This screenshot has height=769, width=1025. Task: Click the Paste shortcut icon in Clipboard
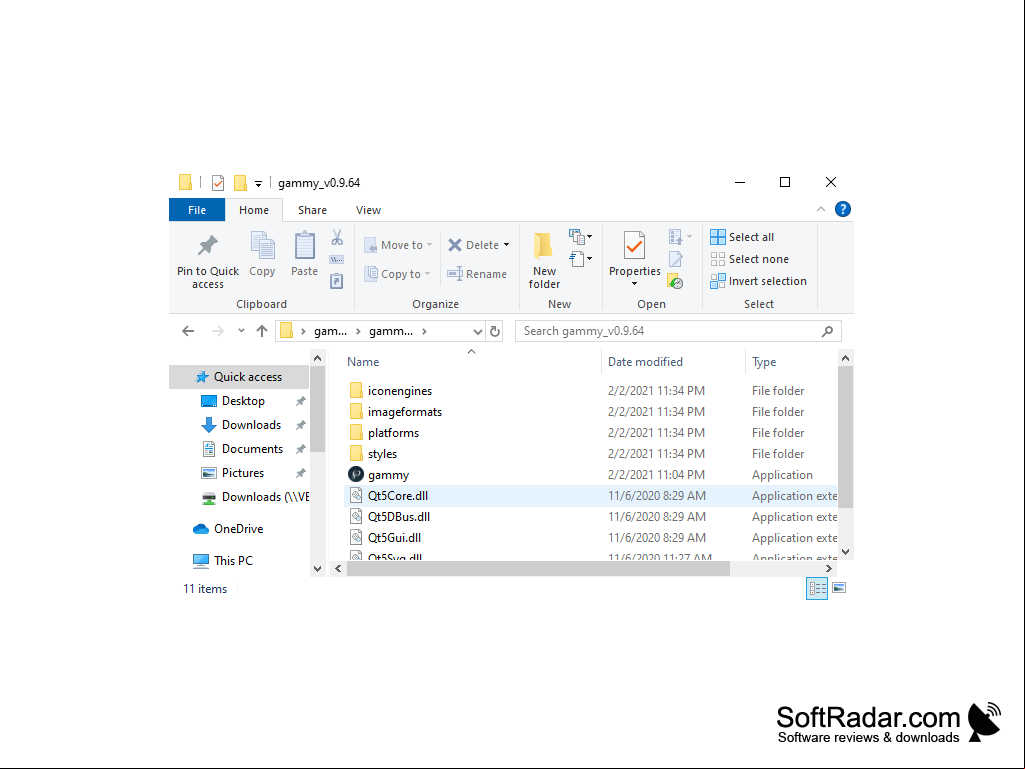tap(337, 281)
